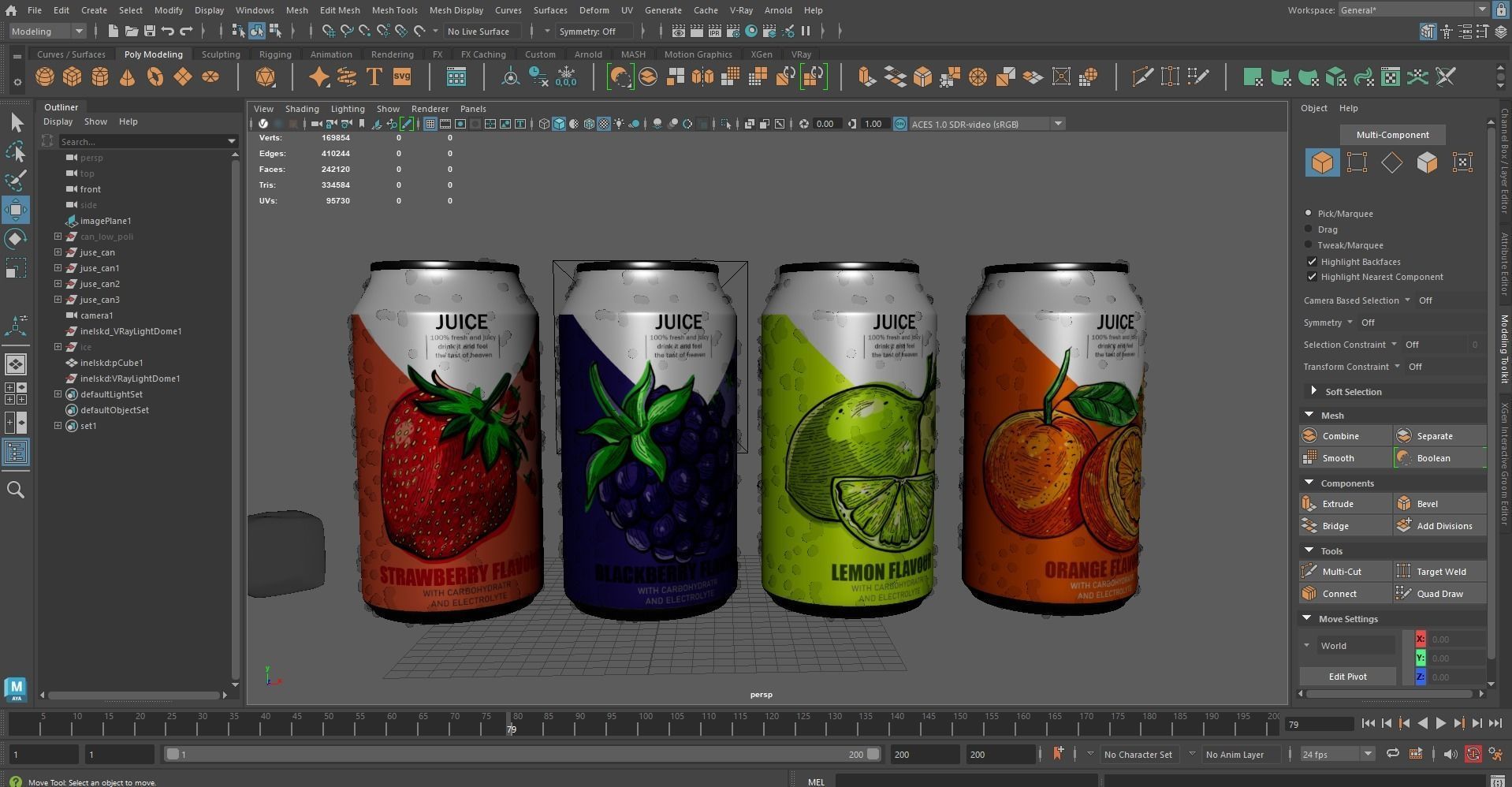Click the frame 79 time slider marker
Screen dimensions: 1512x787
point(511,724)
